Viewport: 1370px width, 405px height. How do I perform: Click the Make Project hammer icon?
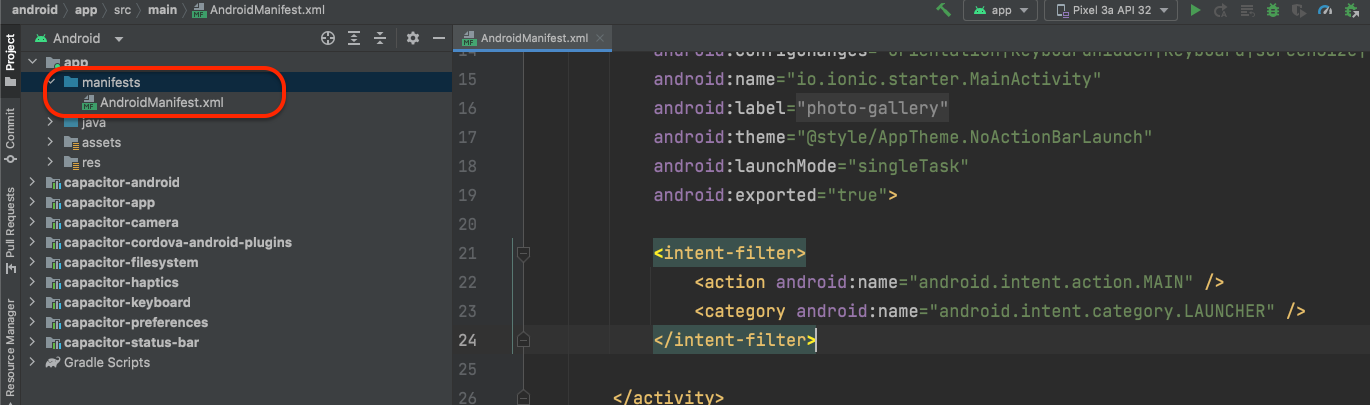click(x=943, y=10)
